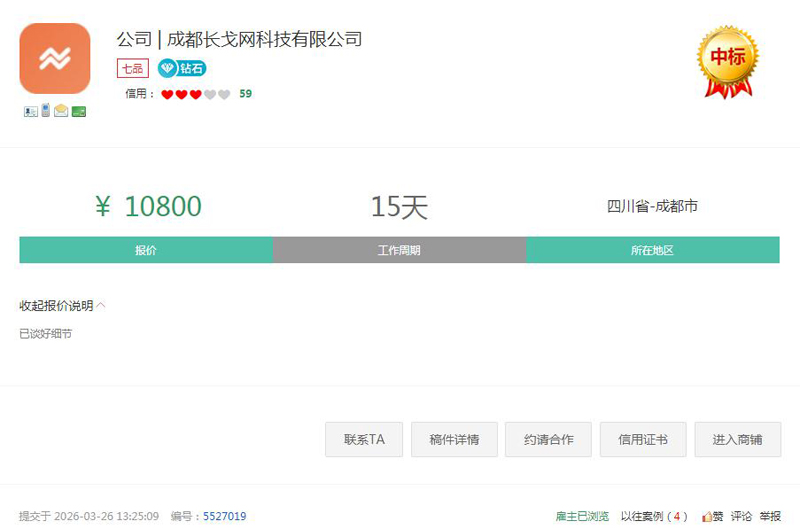Click the gold 中标 award medal
This screenshot has width=800, height=529.
tap(727, 60)
